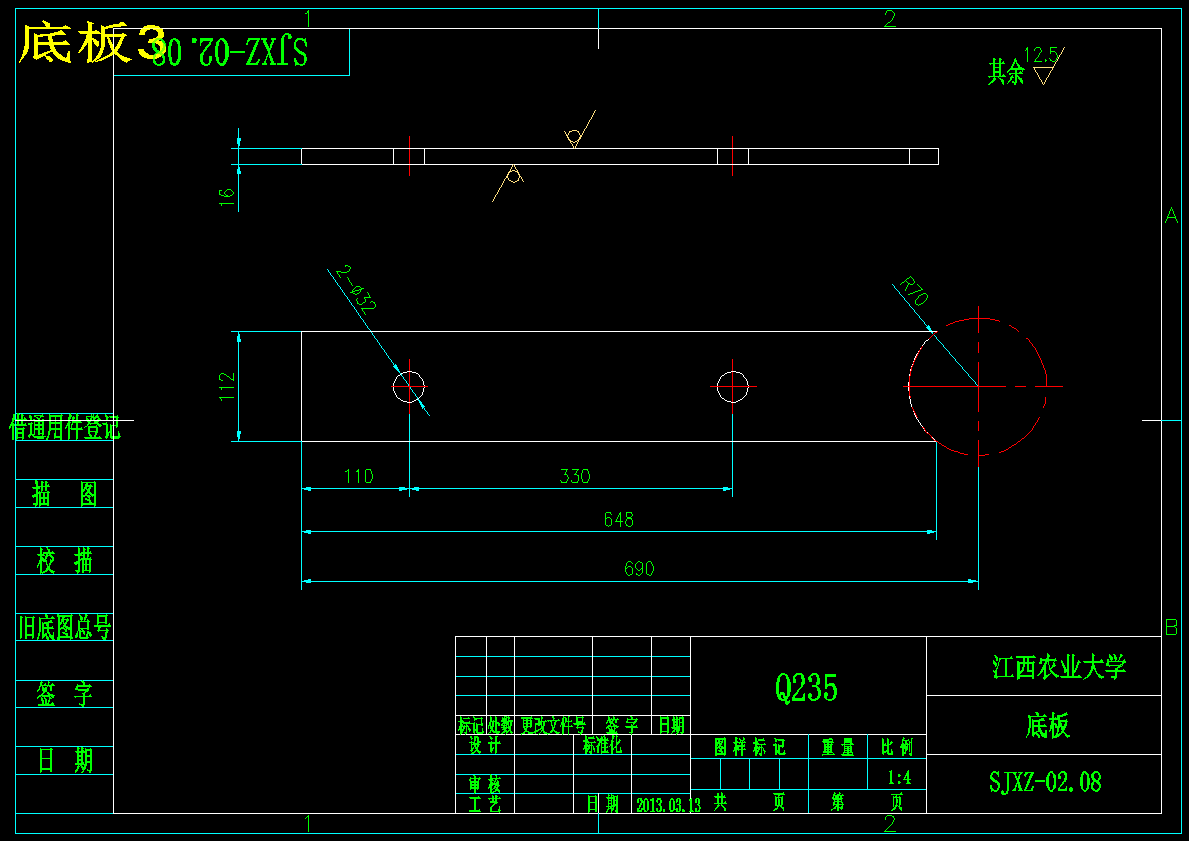The height and width of the screenshot is (841, 1189).
Task: Select the date 2013.03.13
Action: (668, 805)
